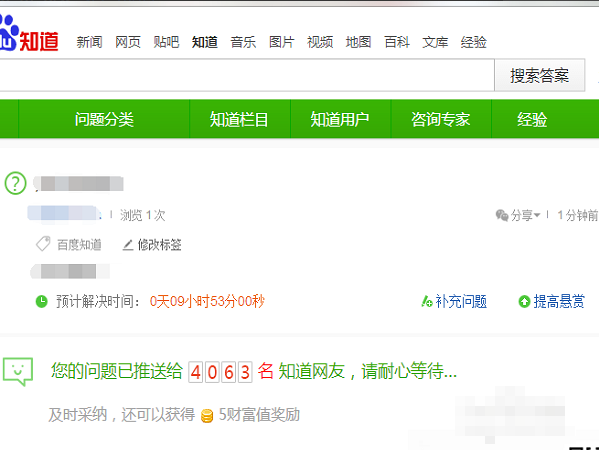Click the orange 0天09小时53分00秒 countdown

(207, 301)
